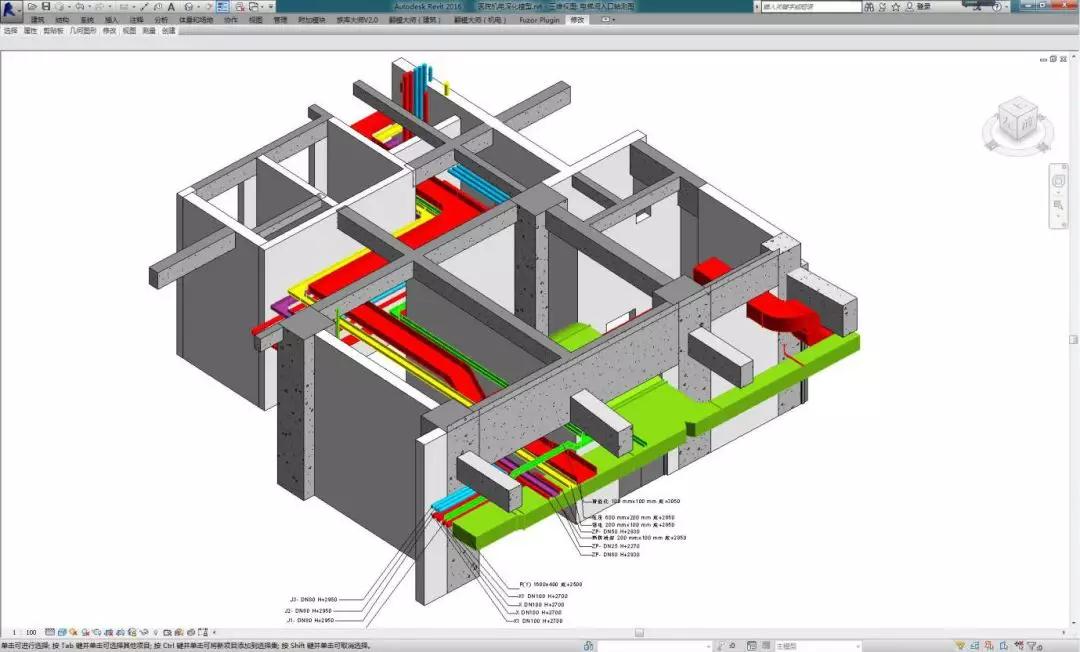Image resolution: width=1080 pixels, height=652 pixels.
Task: Click the Close Hidden Windows icon
Action: (x=240, y=6)
